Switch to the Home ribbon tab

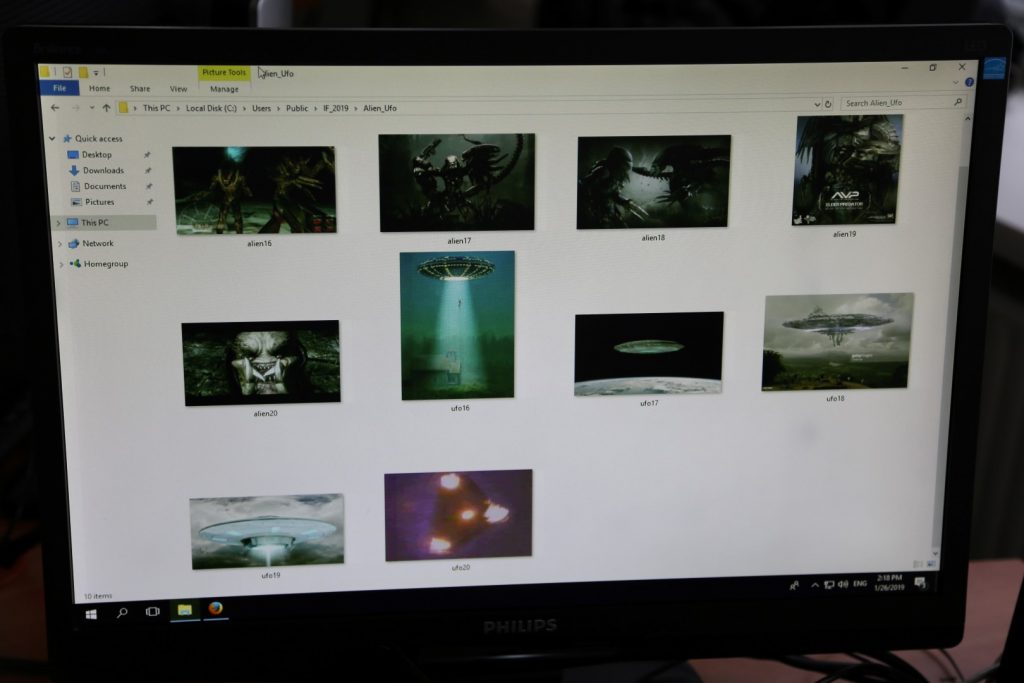[99, 88]
